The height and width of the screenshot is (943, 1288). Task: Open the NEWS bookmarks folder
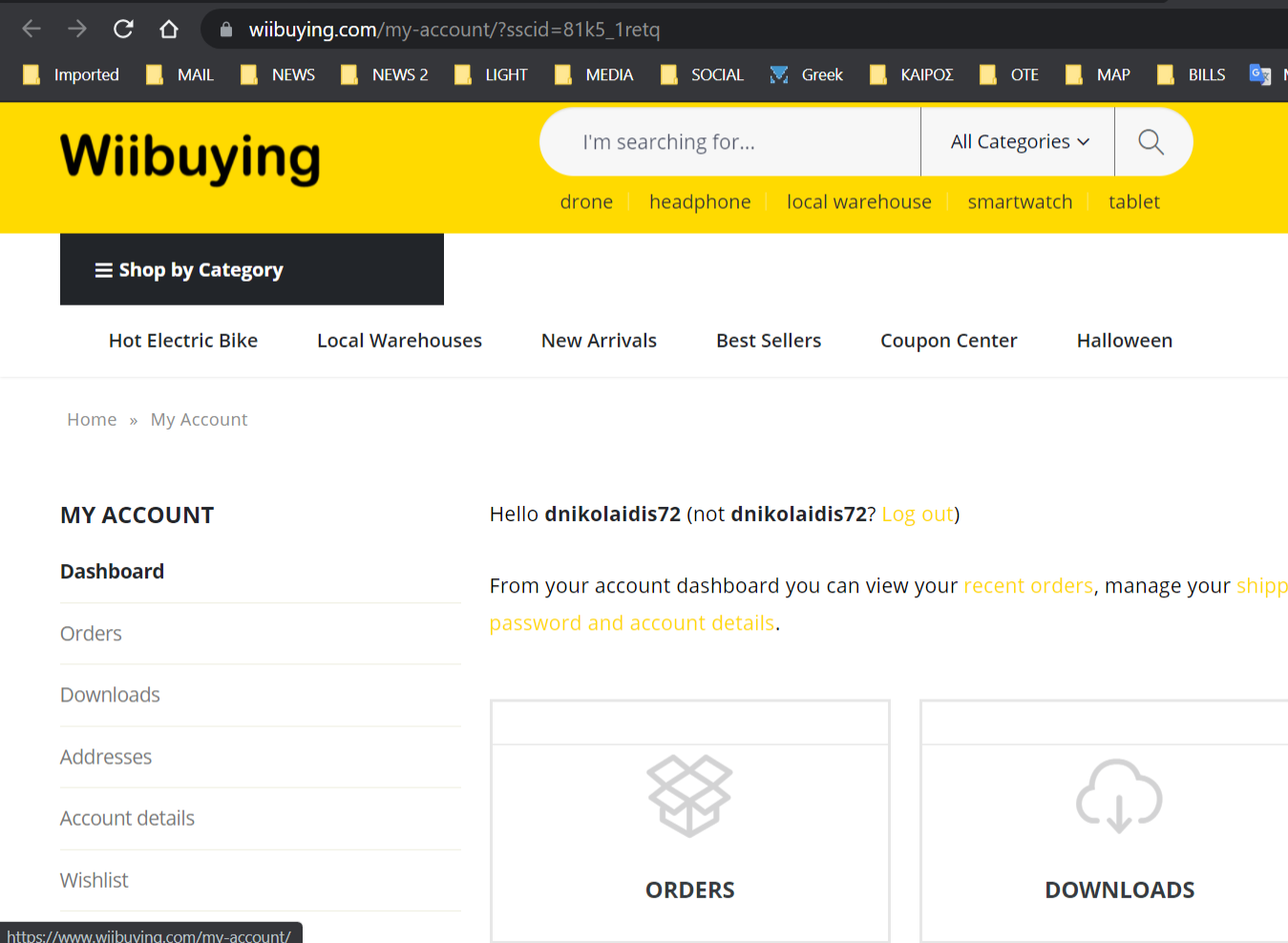point(278,74)
